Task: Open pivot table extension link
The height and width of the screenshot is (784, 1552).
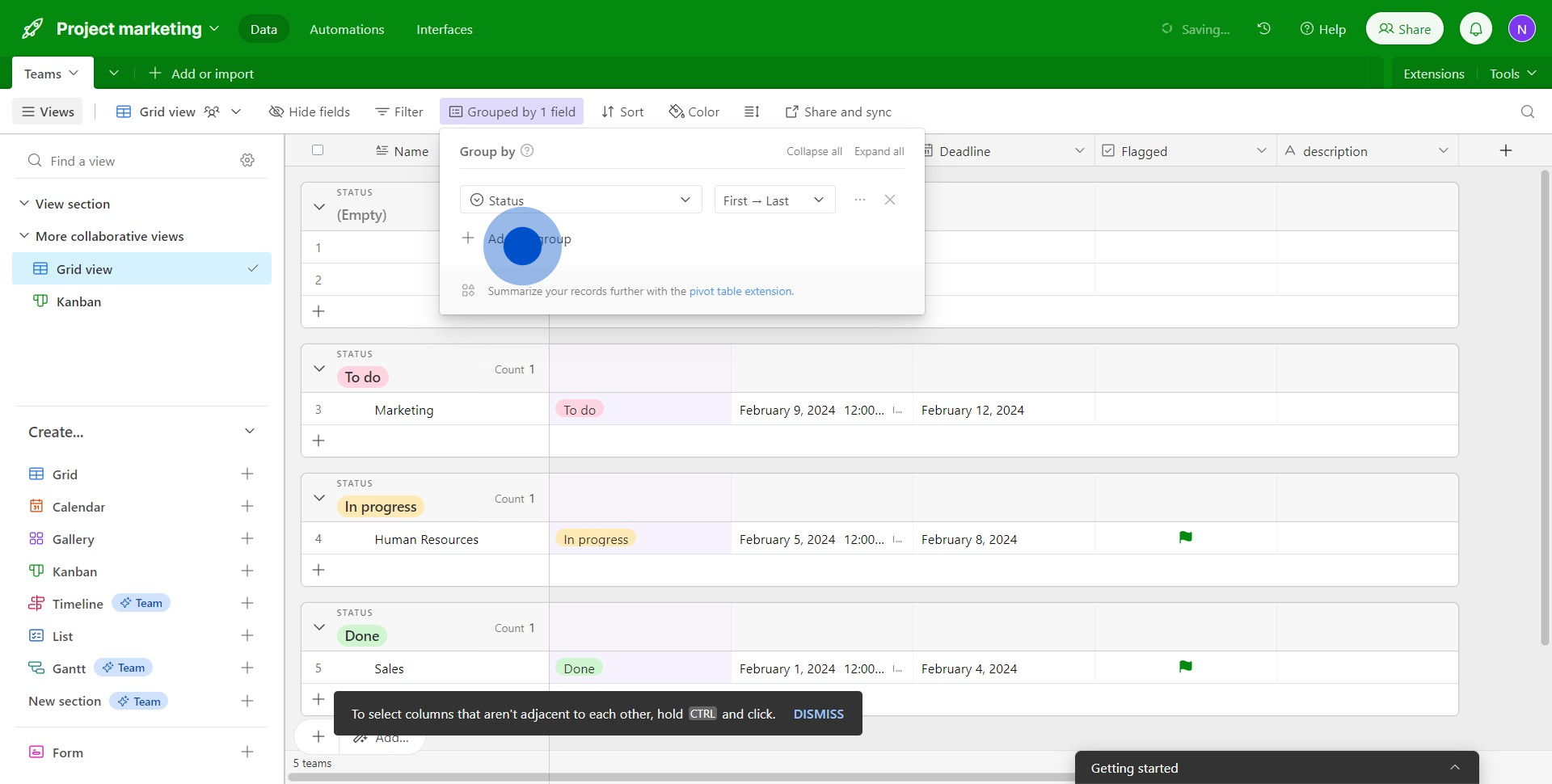Action: [x=740, y=291]
